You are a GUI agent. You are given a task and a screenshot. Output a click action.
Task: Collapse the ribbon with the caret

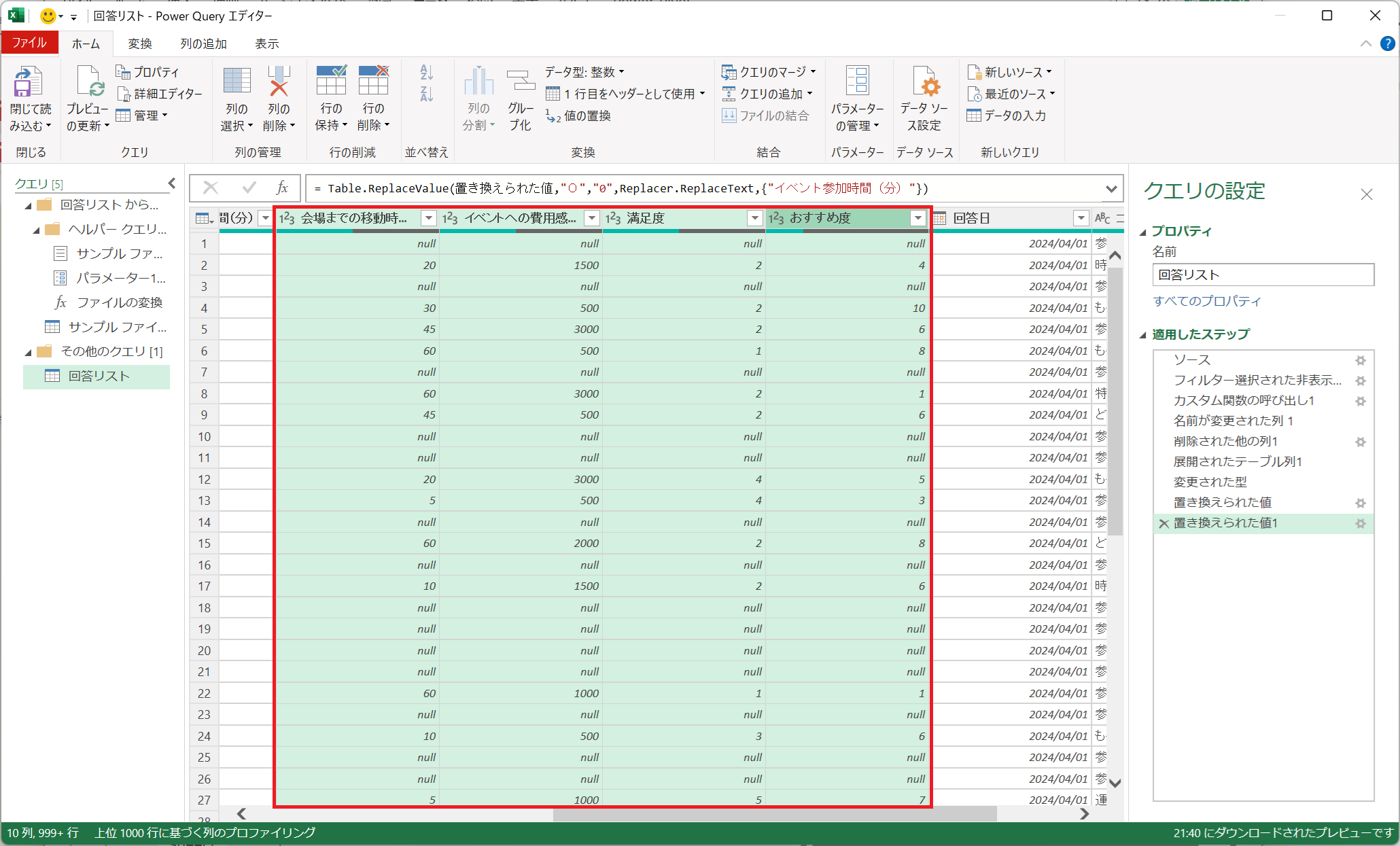click(1365, 44)
